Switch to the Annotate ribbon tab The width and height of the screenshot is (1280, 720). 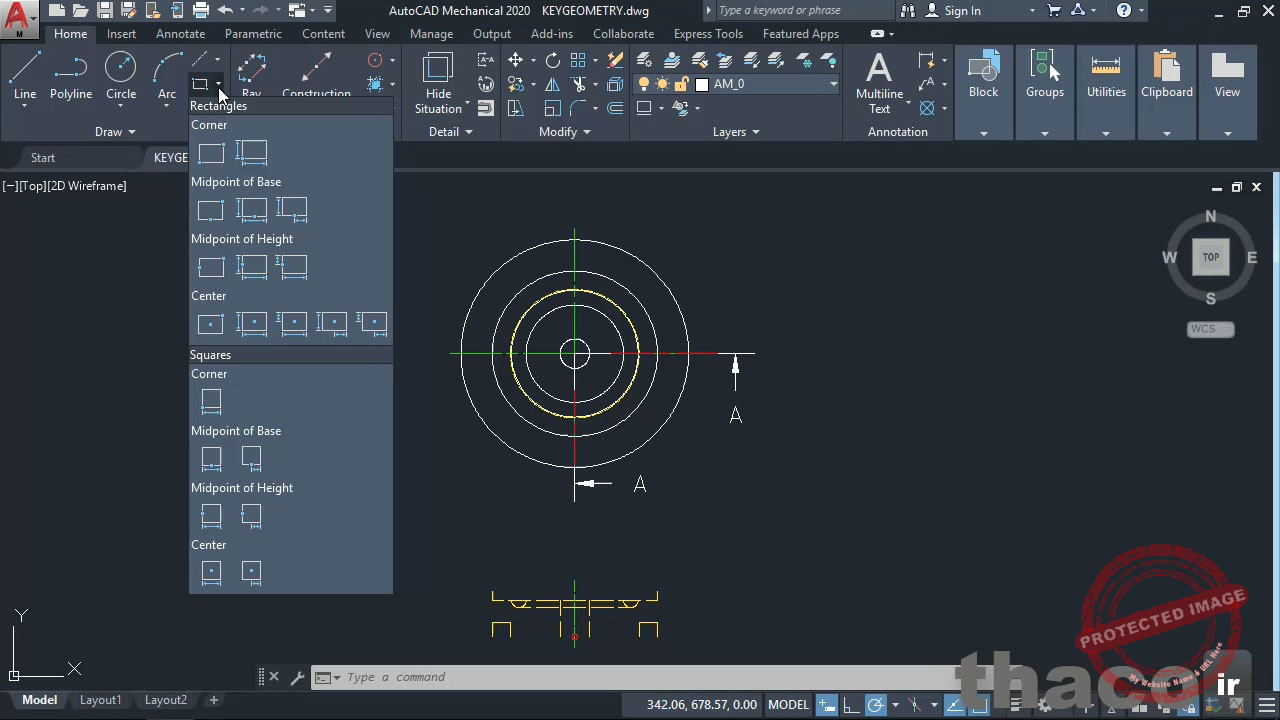tap(180, 34)
